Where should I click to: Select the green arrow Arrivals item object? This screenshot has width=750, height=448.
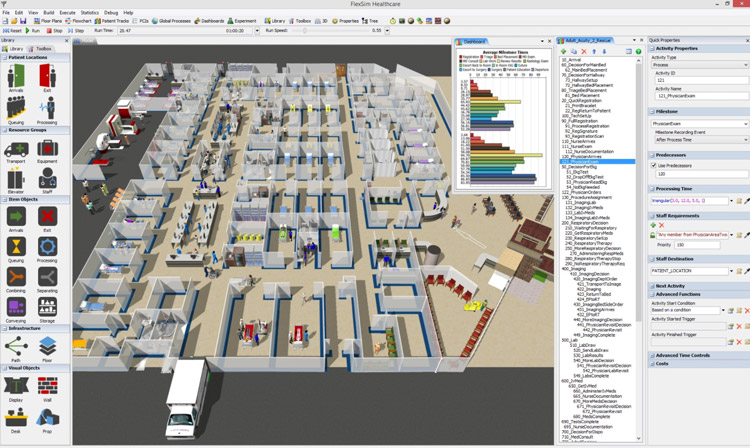[16, 217]
